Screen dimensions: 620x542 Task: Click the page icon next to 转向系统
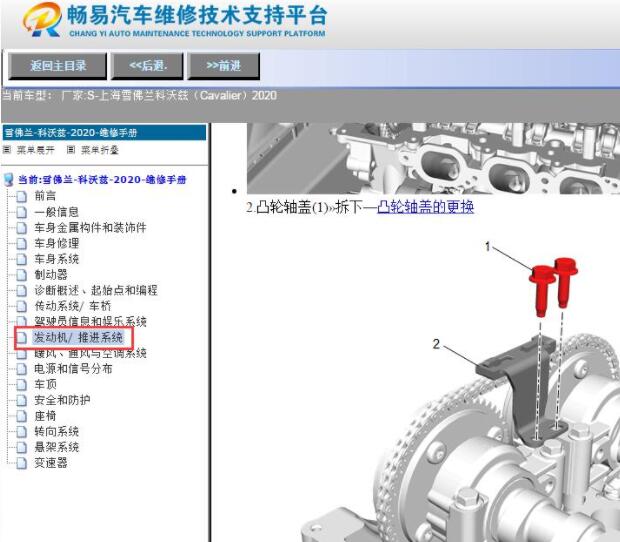click(21, 432)
